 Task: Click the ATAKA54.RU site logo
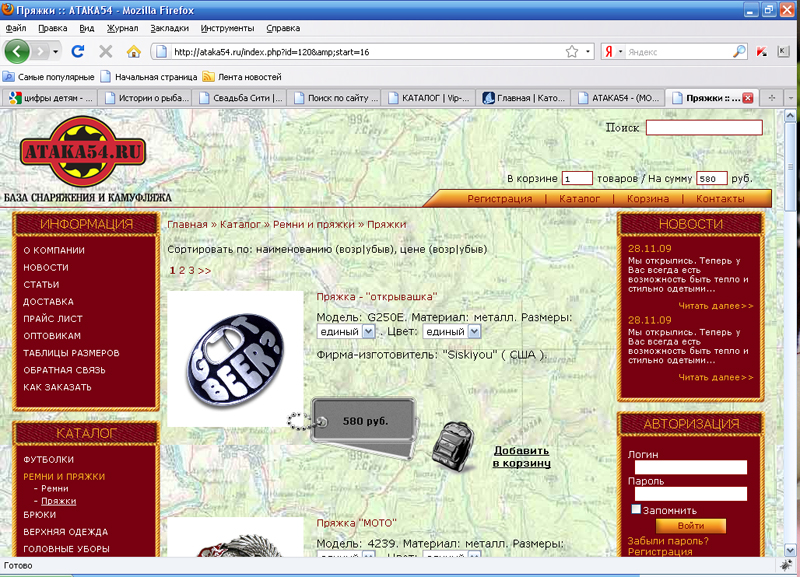click(x=83, y=152)
